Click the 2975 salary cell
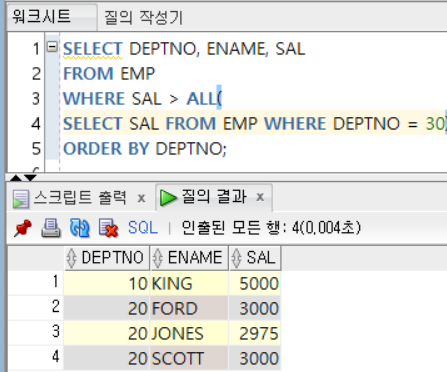Image resolution: width=447 pixels, height=372 pixels. click(x=255, y=334)
